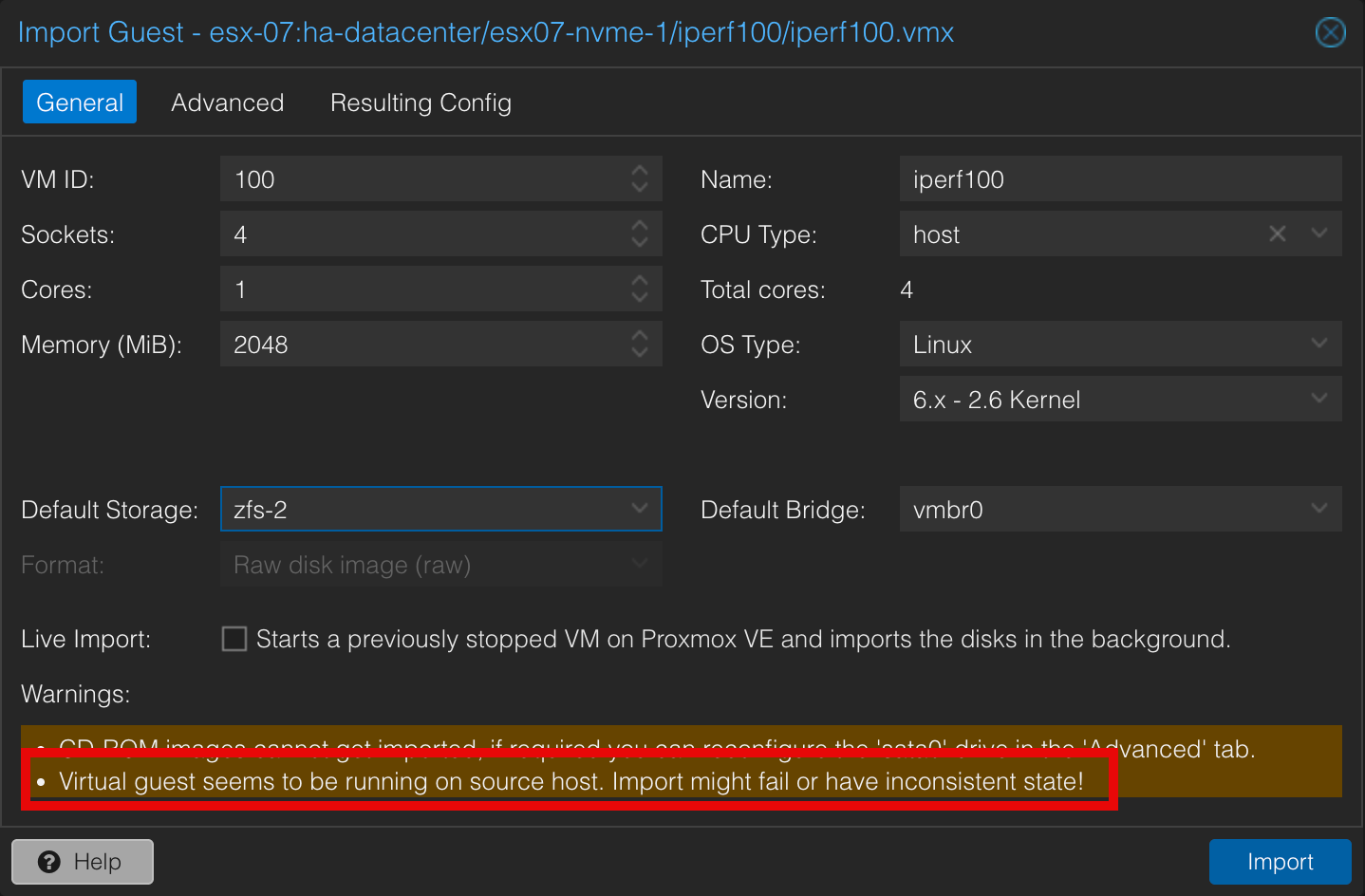
Task: Enable the Live Import checkbox
Action: pos(234,639)
